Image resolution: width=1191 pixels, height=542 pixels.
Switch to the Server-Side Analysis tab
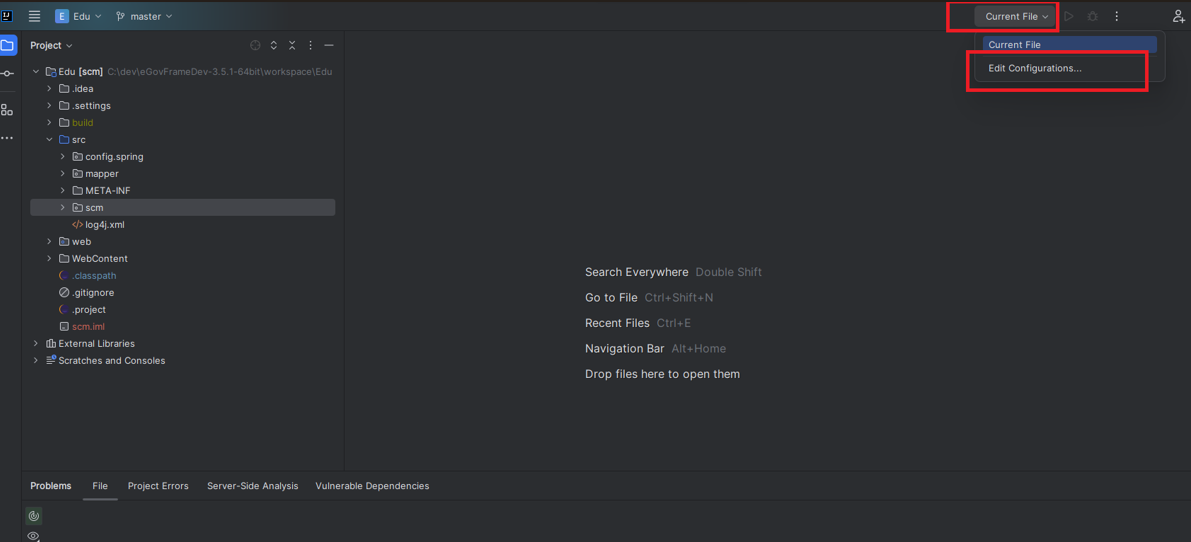coord(252,486)
